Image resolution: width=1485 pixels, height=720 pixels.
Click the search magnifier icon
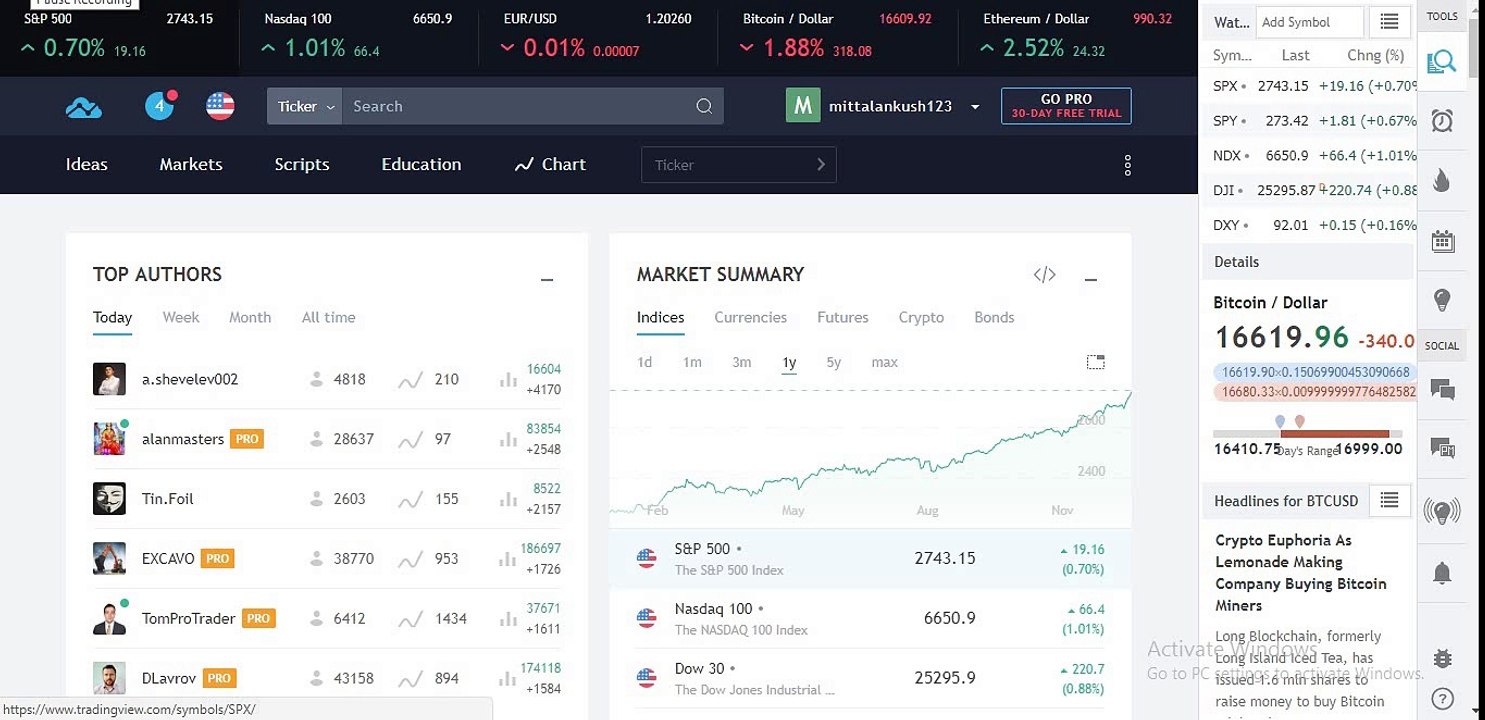tap(704, 106)
